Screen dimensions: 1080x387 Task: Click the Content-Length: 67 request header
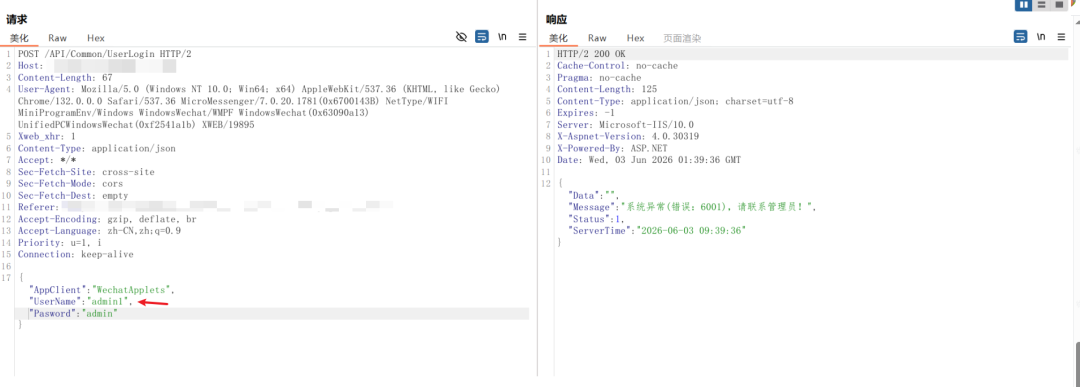tap(65, 78)
